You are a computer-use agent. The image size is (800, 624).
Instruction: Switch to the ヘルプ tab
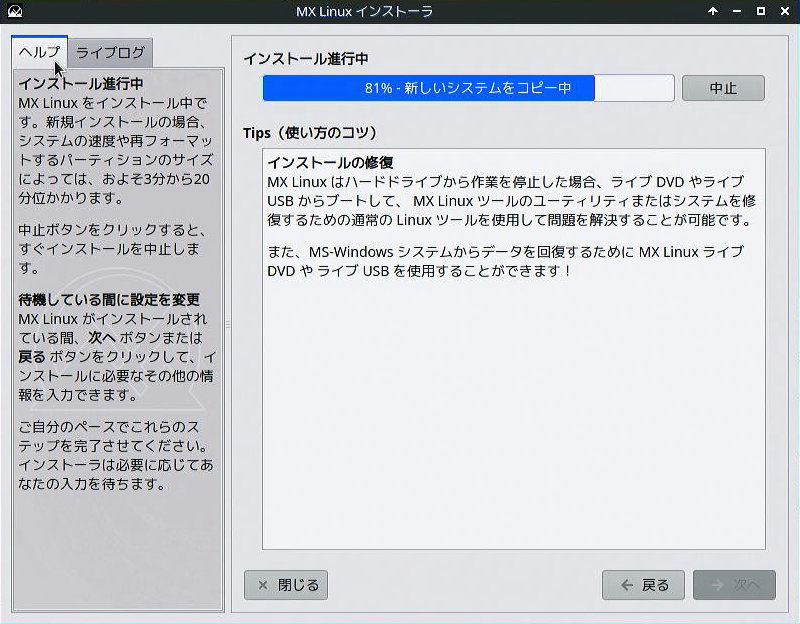click(x=39, y=52)
